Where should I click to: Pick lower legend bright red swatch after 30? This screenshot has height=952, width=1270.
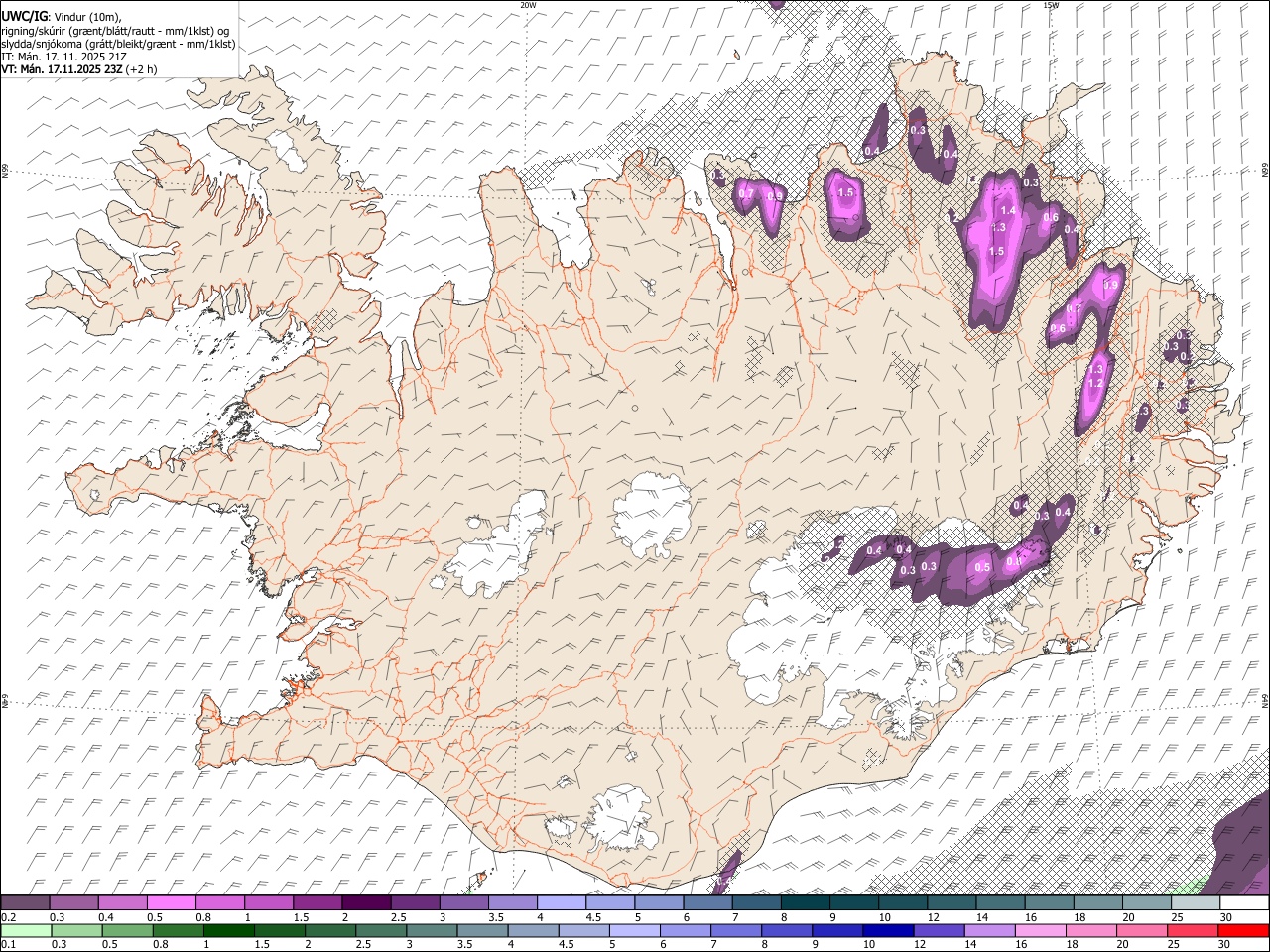pyautogui.click(x=1243, y=930)
